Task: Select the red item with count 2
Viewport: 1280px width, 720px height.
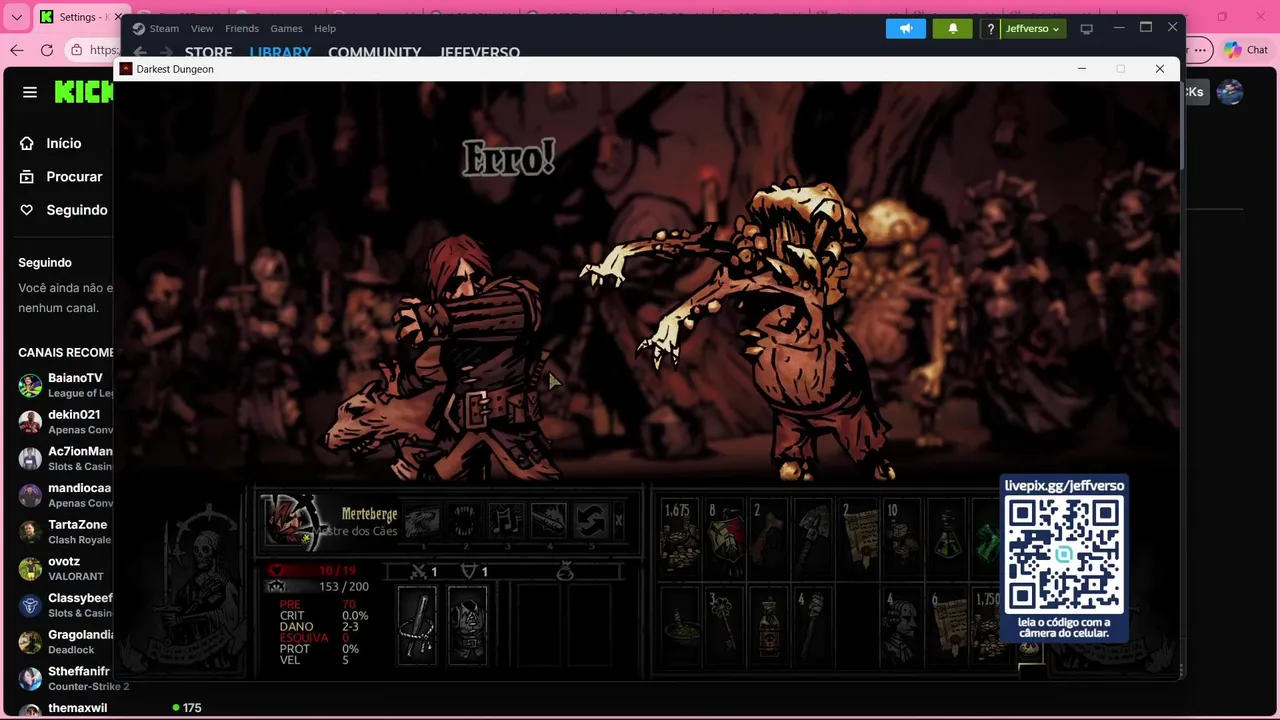Action: [x=768, y=536]
